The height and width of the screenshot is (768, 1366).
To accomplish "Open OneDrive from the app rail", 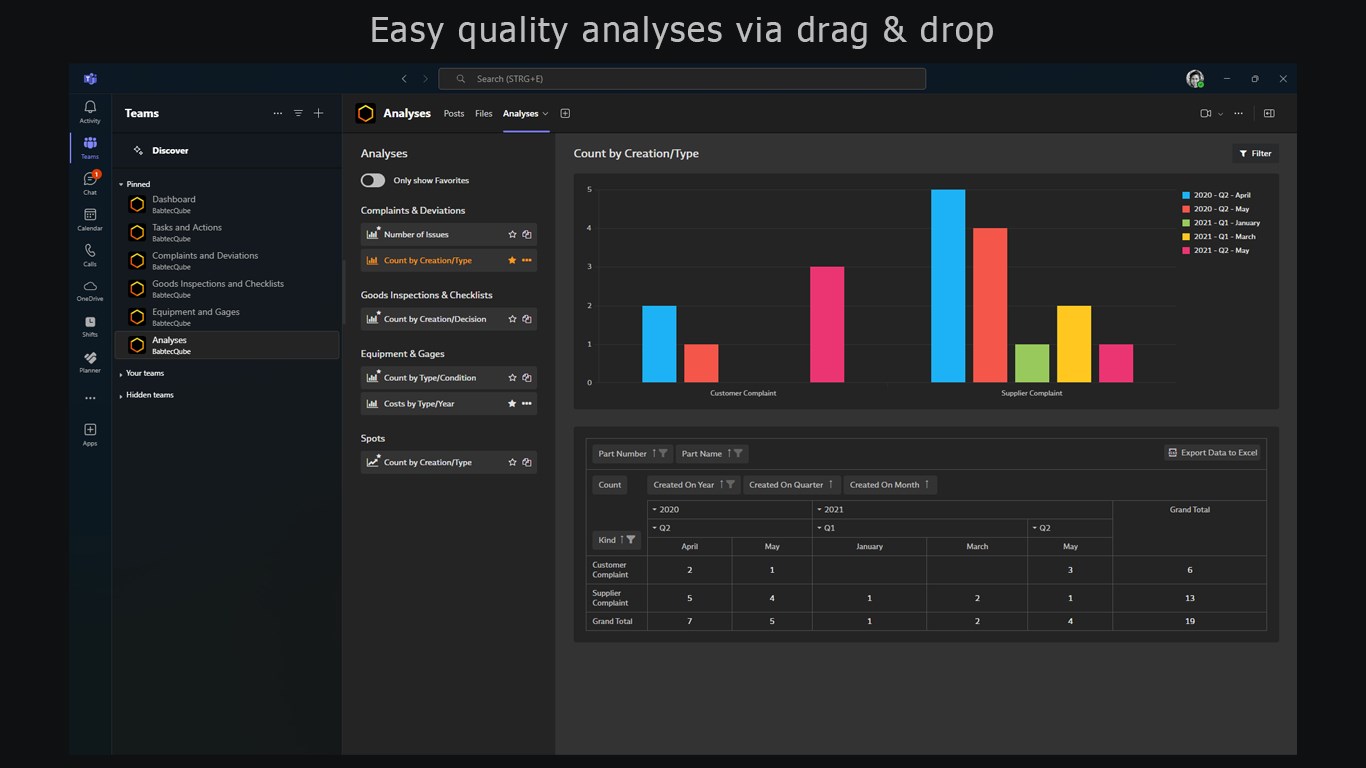I will [x=90, y=291].
